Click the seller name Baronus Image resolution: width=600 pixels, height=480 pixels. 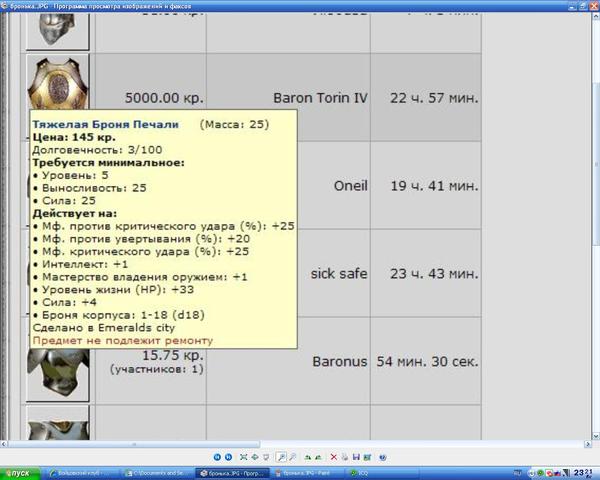(x=340, y=362)
